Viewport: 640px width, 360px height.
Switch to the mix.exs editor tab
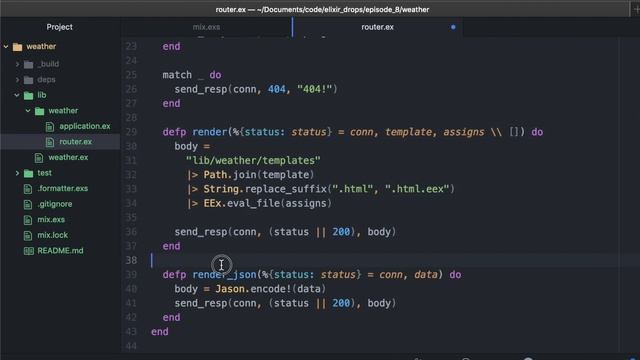click(x=206, y=27)
